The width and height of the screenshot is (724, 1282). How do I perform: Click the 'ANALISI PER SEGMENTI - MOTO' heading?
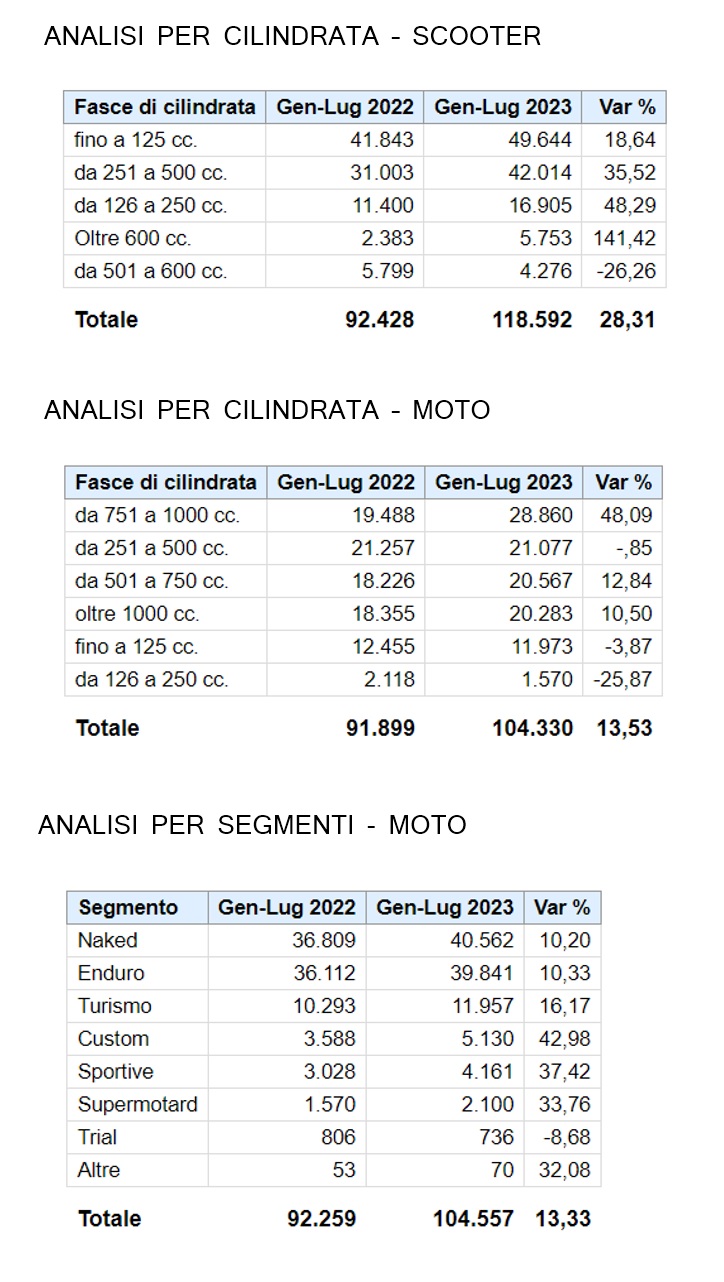click(x=252, y=826)
